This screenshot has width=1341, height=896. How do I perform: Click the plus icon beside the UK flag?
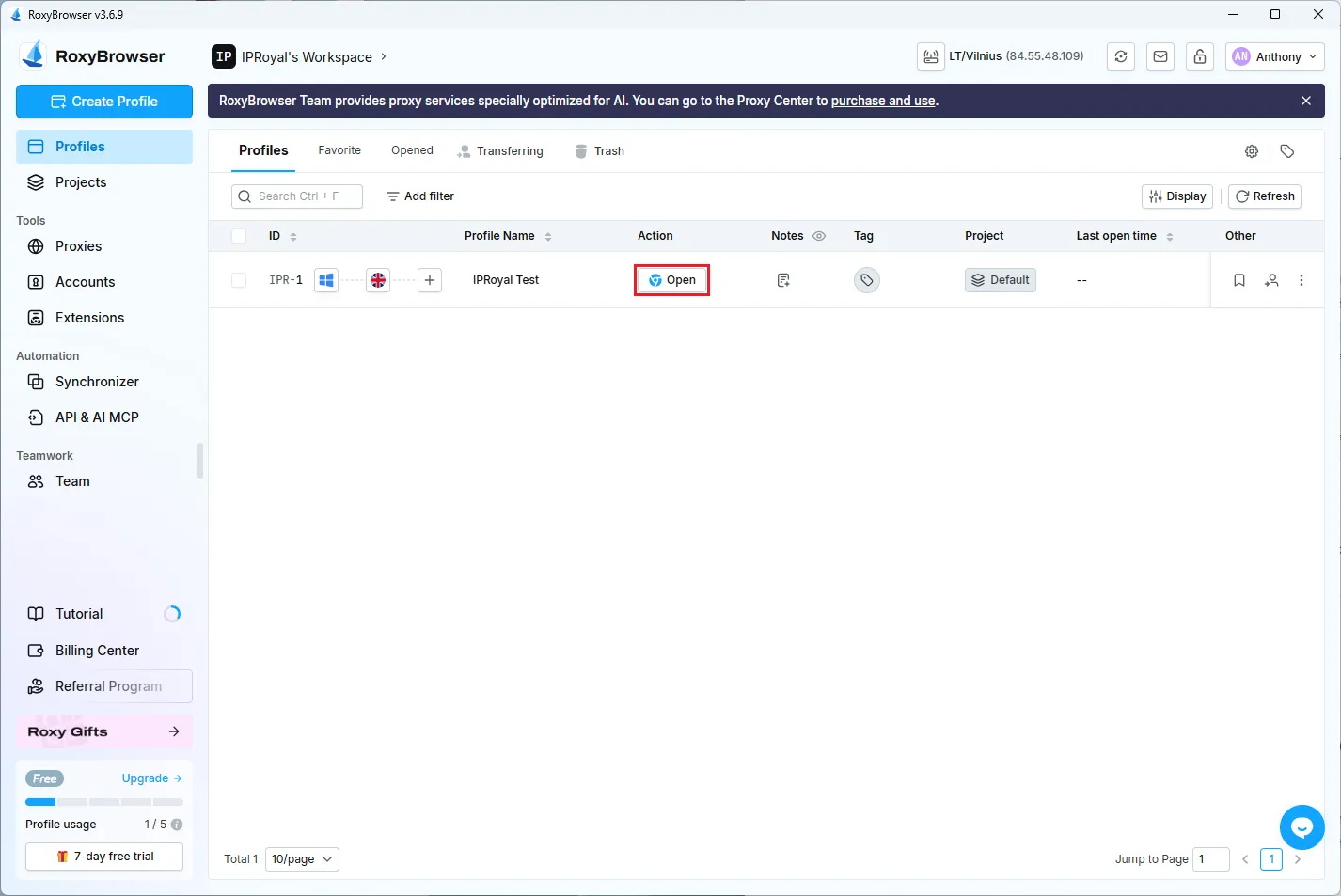pos(430,280)
